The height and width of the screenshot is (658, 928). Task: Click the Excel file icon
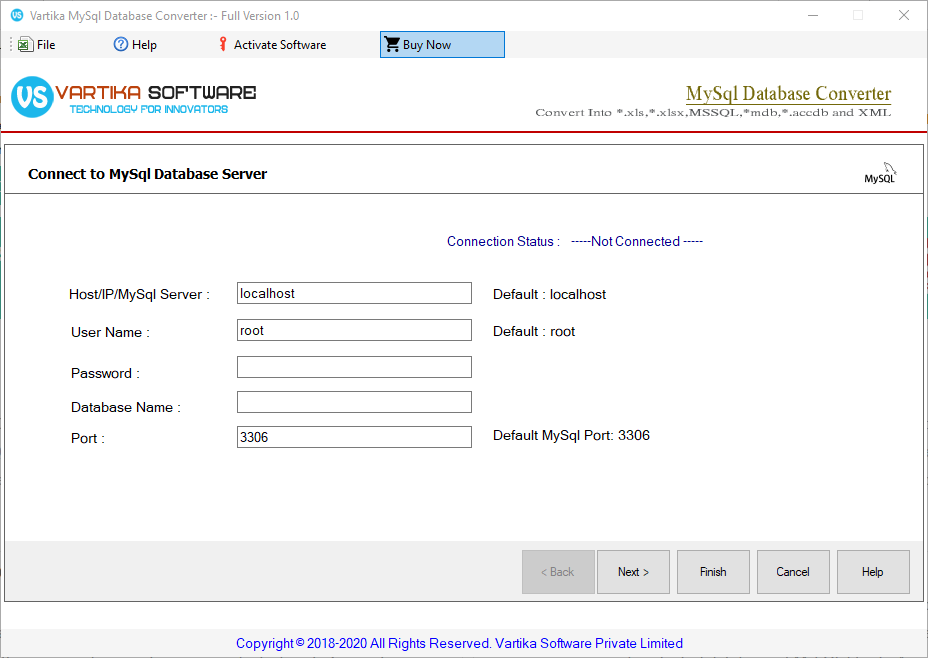click(25, 44)
